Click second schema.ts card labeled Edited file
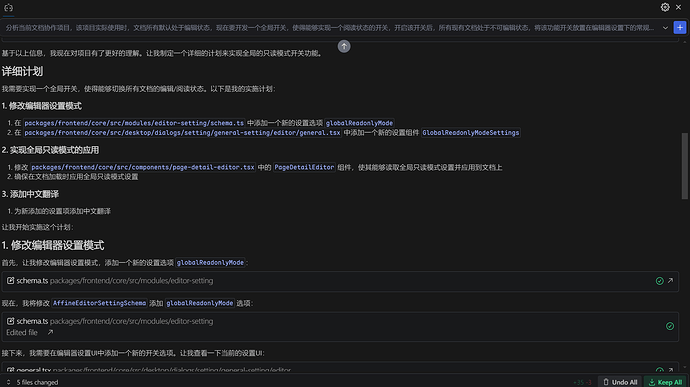The width and height of the screenshot is (690, 387). point(340,327)
